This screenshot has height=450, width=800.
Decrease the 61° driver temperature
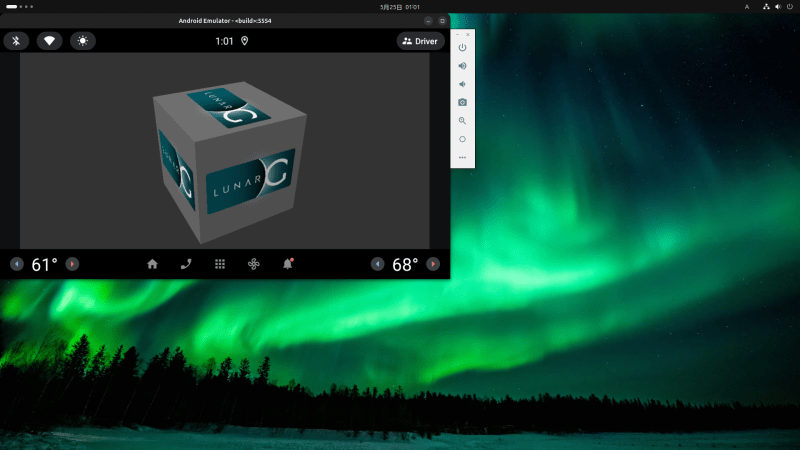(x=17, y=264)
